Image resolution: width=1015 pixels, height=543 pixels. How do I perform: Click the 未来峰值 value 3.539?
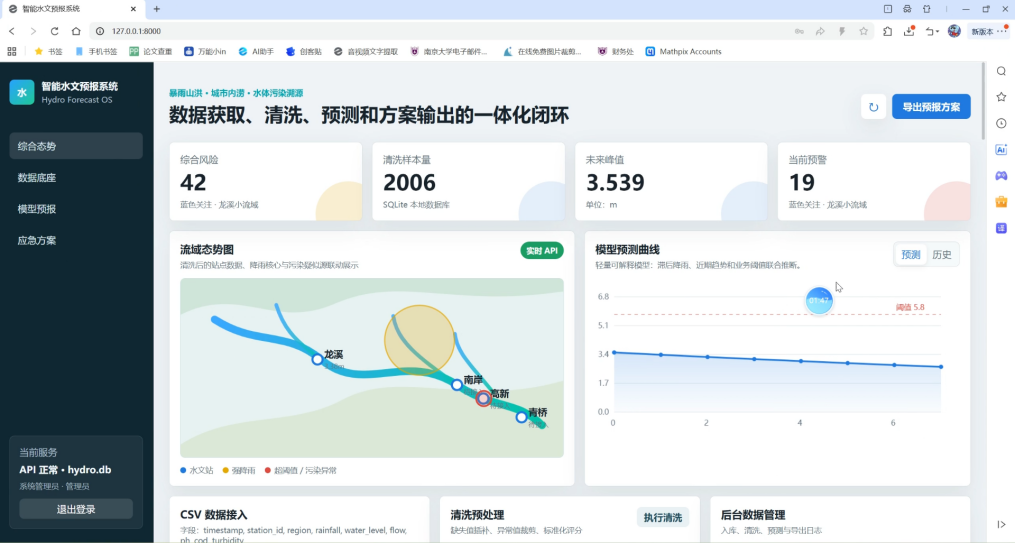click(x=615, y=183)
